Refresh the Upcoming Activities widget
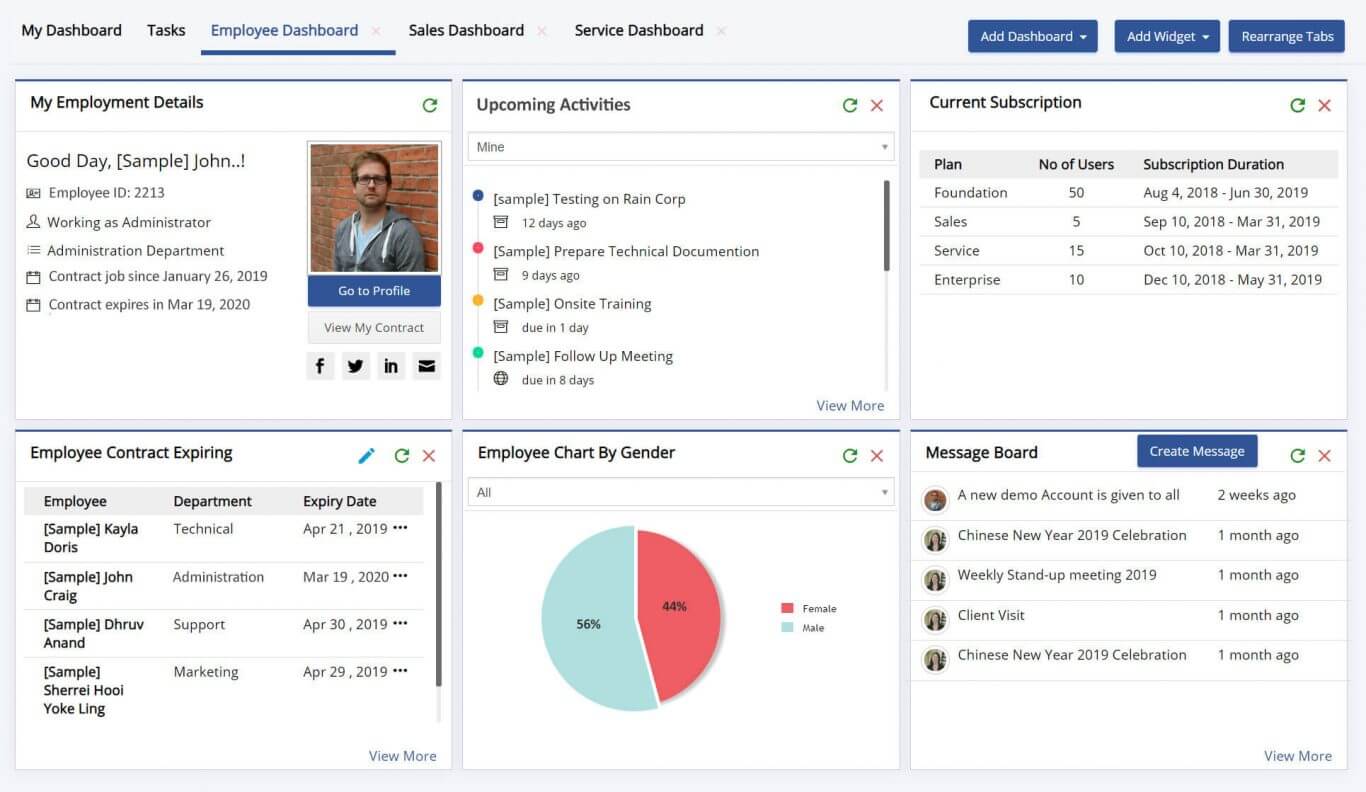The image size is (1366, 792). [849, 105]
